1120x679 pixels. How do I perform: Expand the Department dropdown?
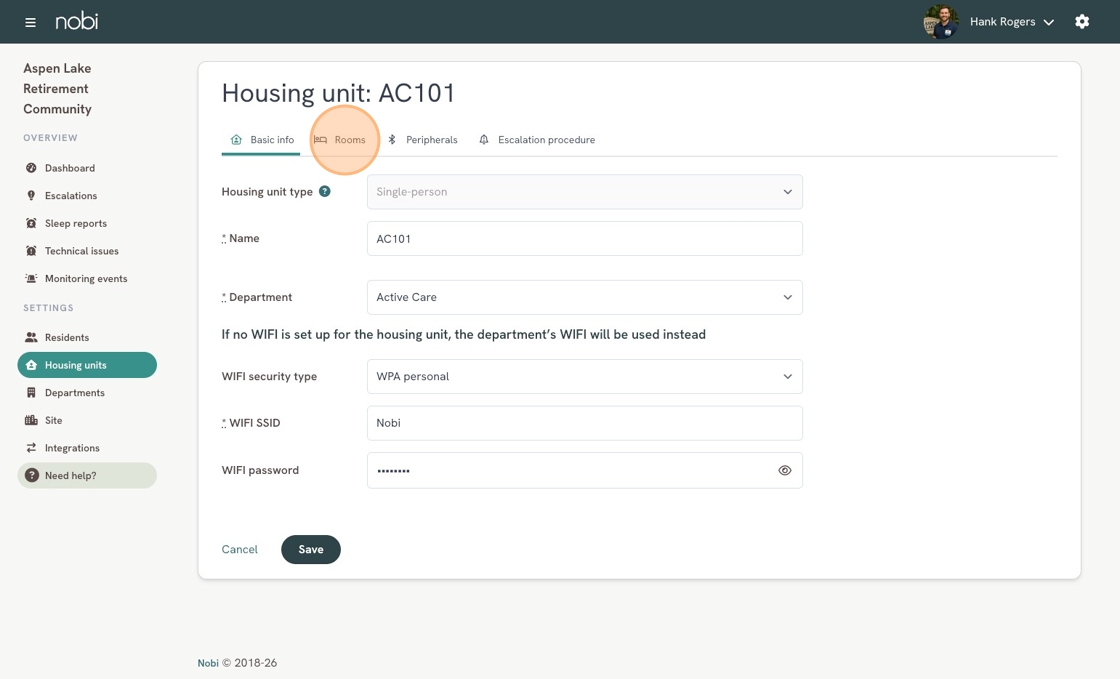[x=584, y=297]
